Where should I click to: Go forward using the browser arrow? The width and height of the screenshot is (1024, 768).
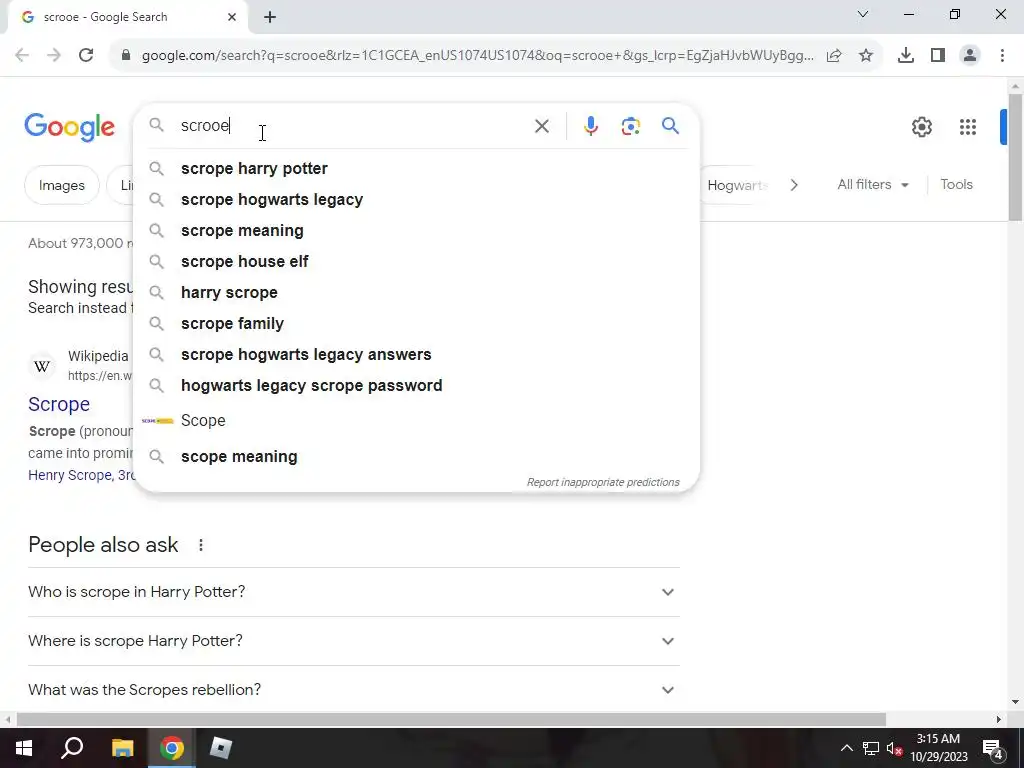pyautogui.click(x=54, y=55)
